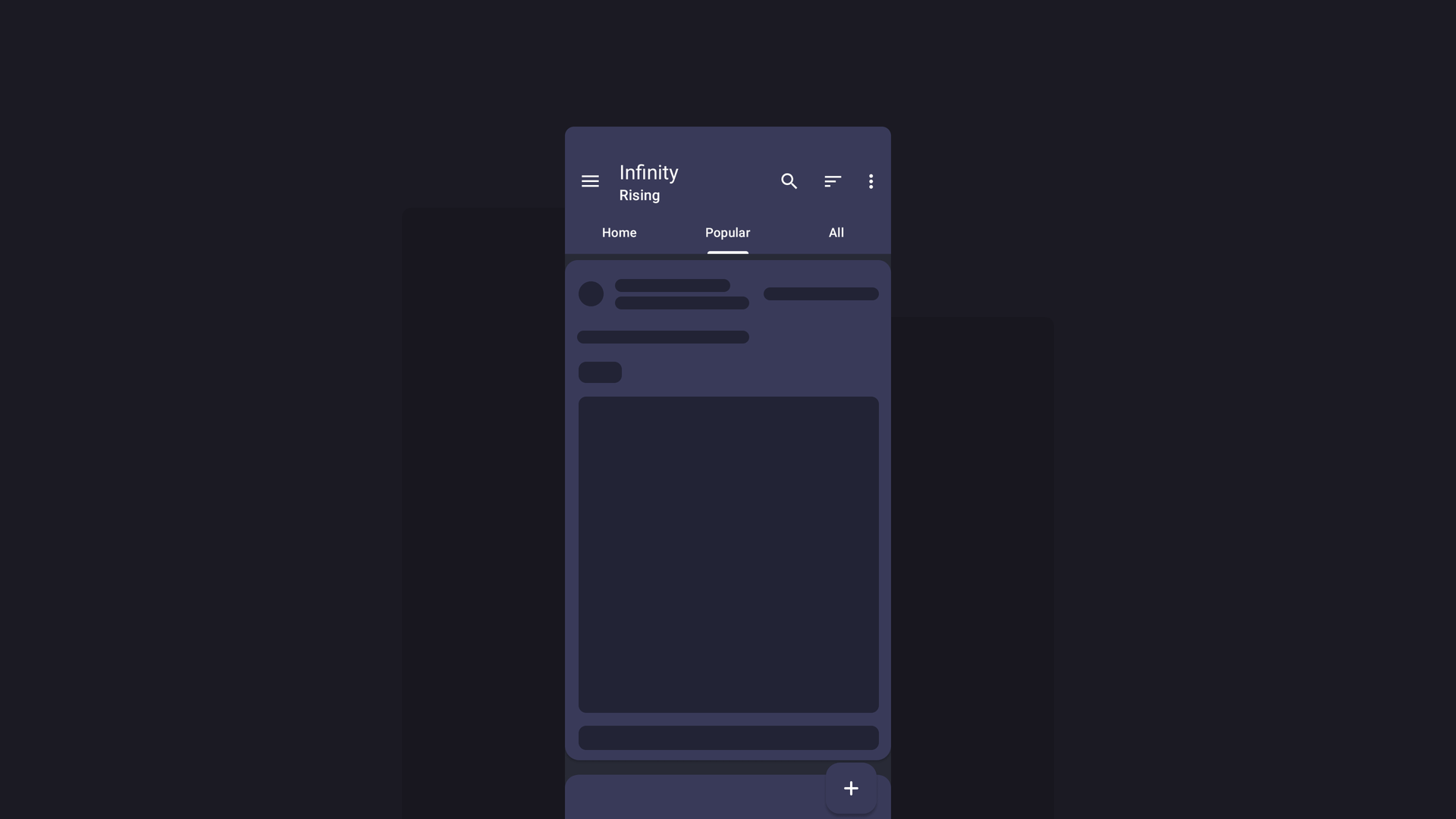The height and width of the screenshot is (819, 1456).
Task: Select the Popular tab
Action: click(x=727, y=232)
